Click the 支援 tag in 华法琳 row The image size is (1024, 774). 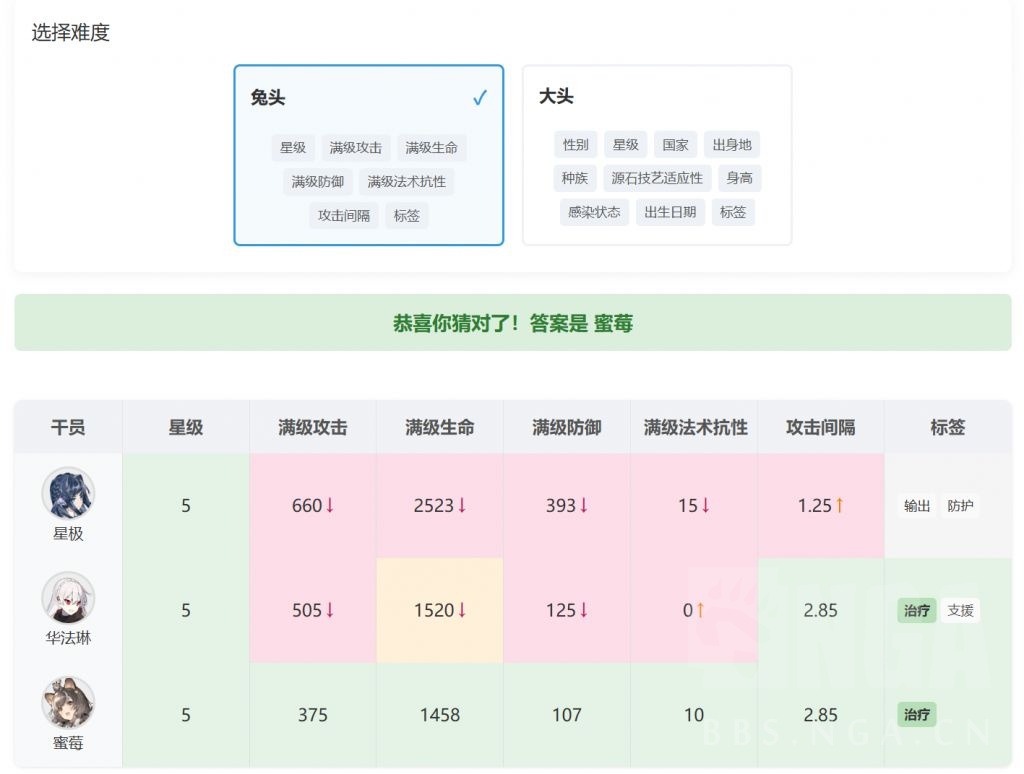[x=960, y=611]
